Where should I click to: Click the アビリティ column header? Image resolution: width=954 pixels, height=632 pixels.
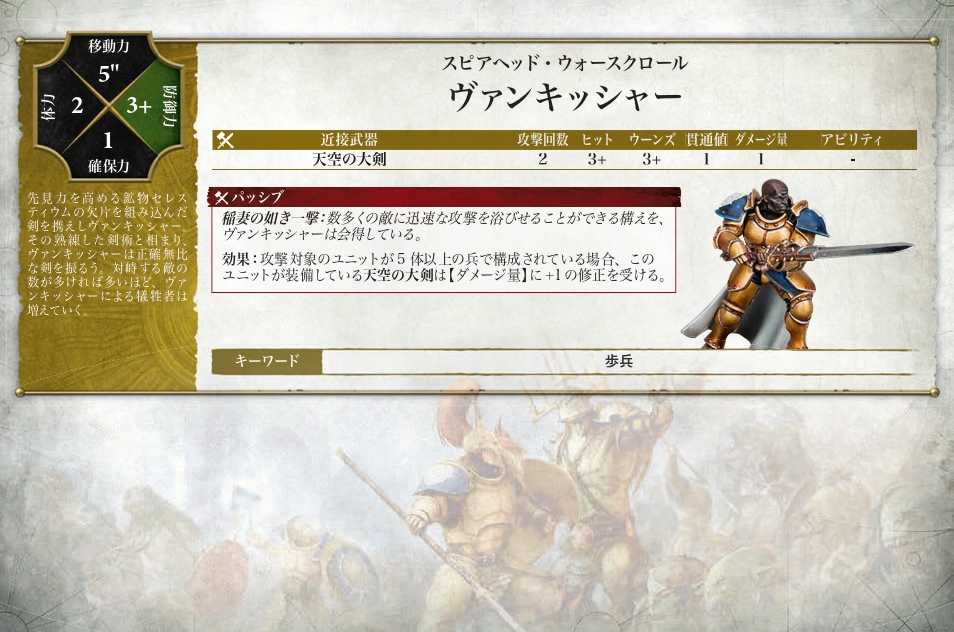coord(852,140)
